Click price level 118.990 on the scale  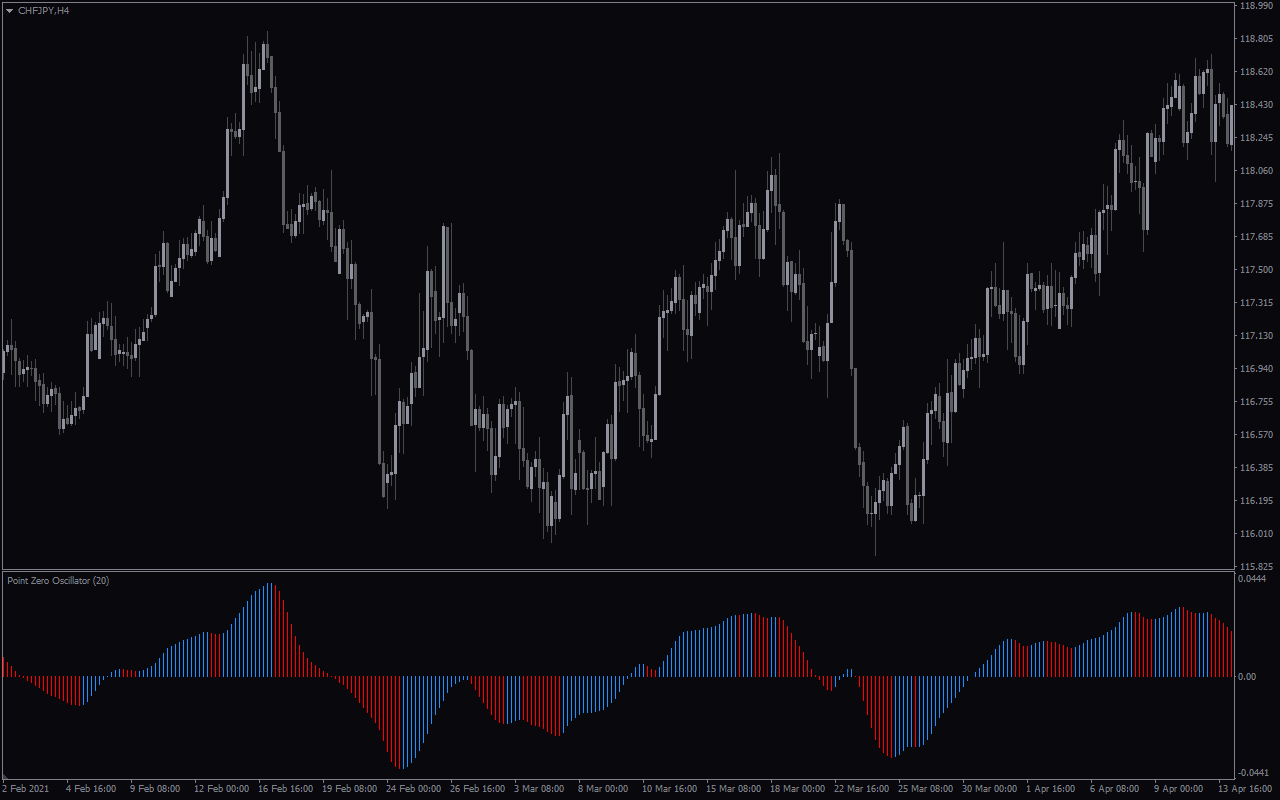coord(1255,6)
